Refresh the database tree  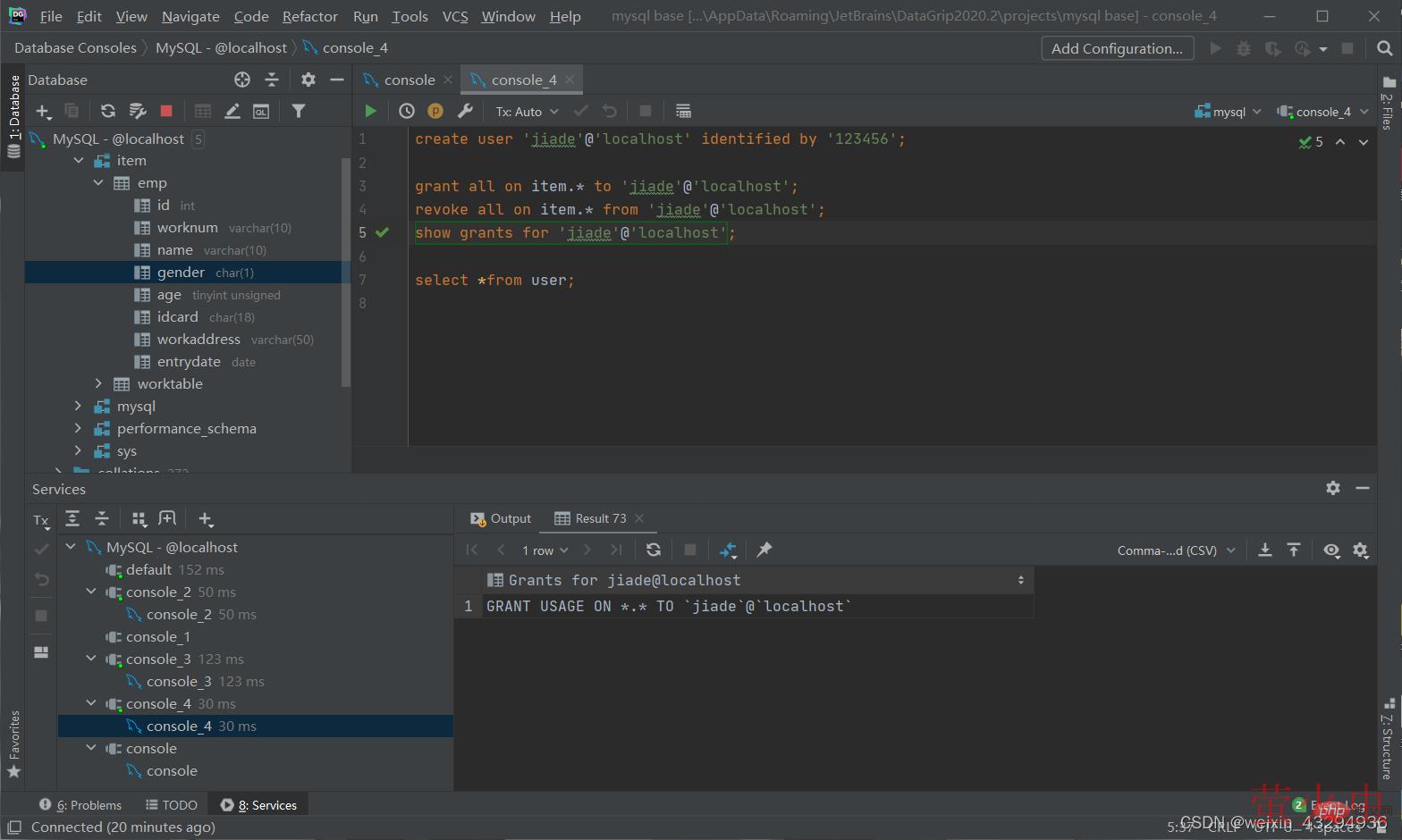[108, 111]
